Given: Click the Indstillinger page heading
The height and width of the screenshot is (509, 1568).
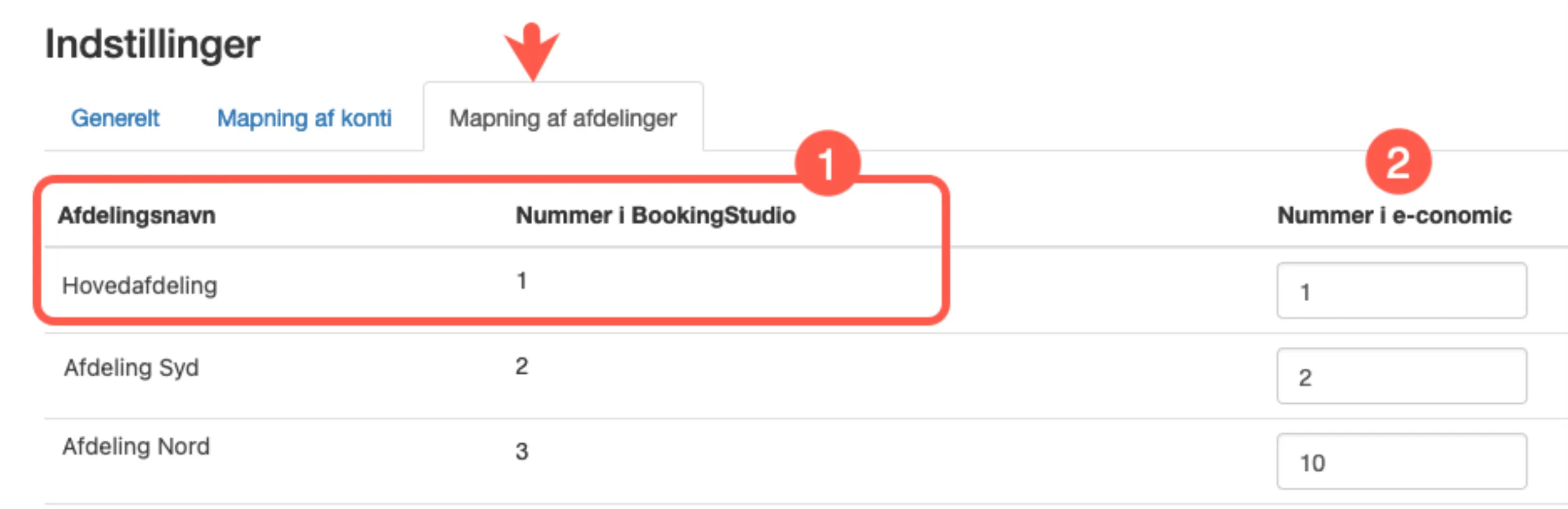Looking at the screenshot, I should [152, 43].
